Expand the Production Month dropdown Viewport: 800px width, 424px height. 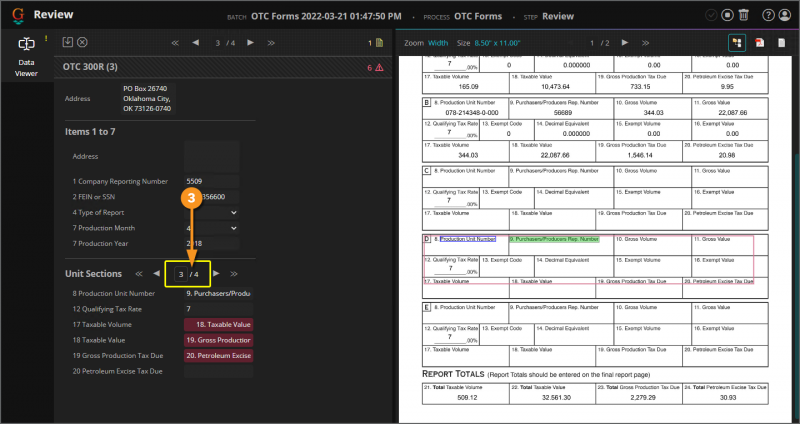233,228
